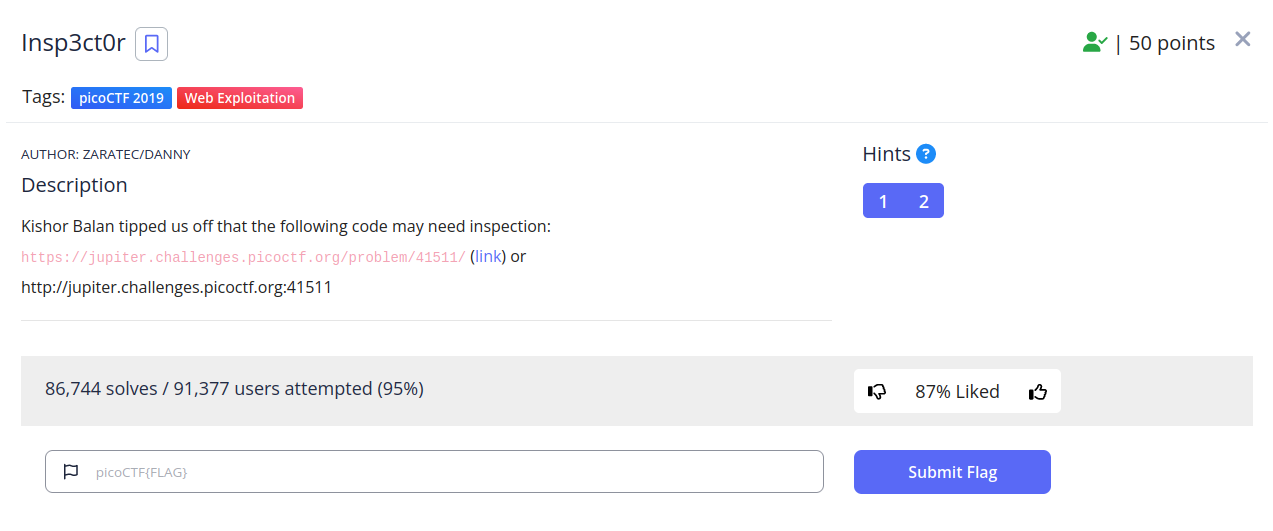This screenshot has width=1273, height=531.
Task: Bookmark the Insp3ct0r challenge
Action: [x=151, y=44]
